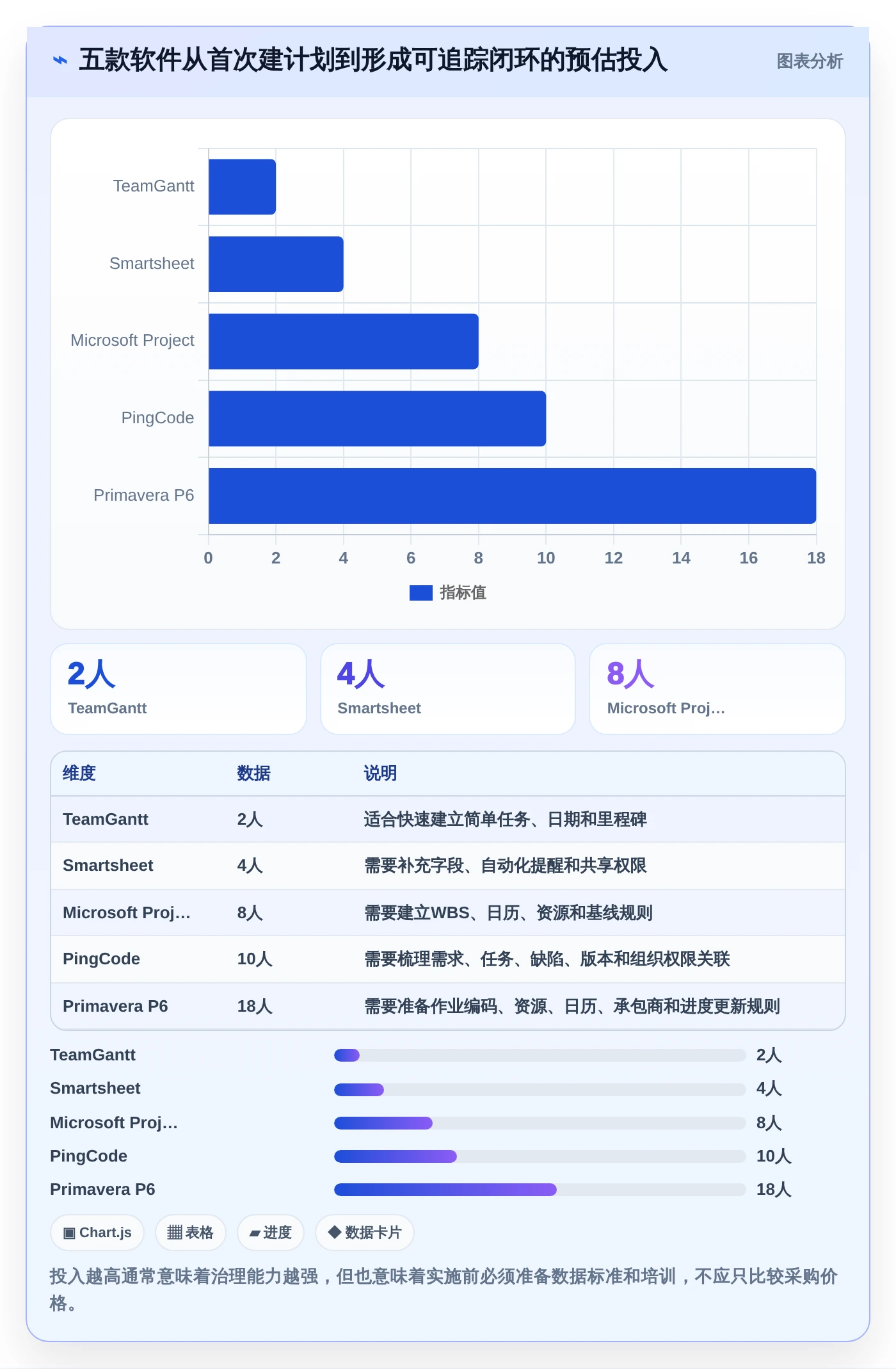Click the 数据卡片 tag chip

click(364, 1233)
